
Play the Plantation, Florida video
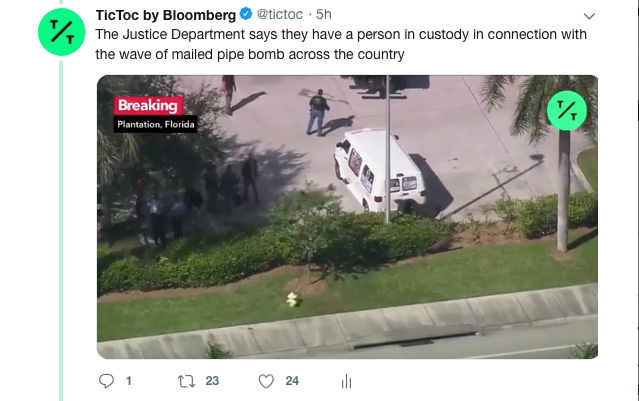(x=347, y=217)
